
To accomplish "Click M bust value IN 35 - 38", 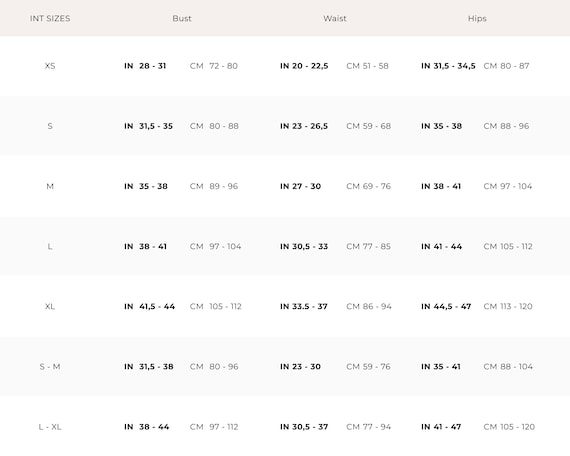I will [x=146, y=186].
